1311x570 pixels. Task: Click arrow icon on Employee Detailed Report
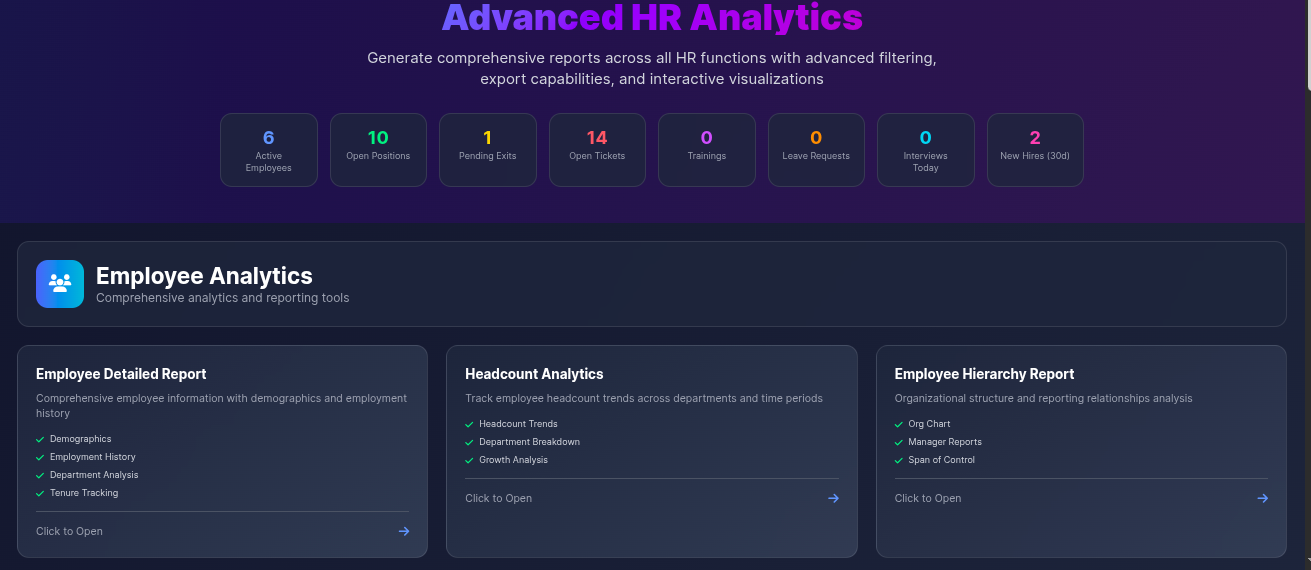point(404,531)
